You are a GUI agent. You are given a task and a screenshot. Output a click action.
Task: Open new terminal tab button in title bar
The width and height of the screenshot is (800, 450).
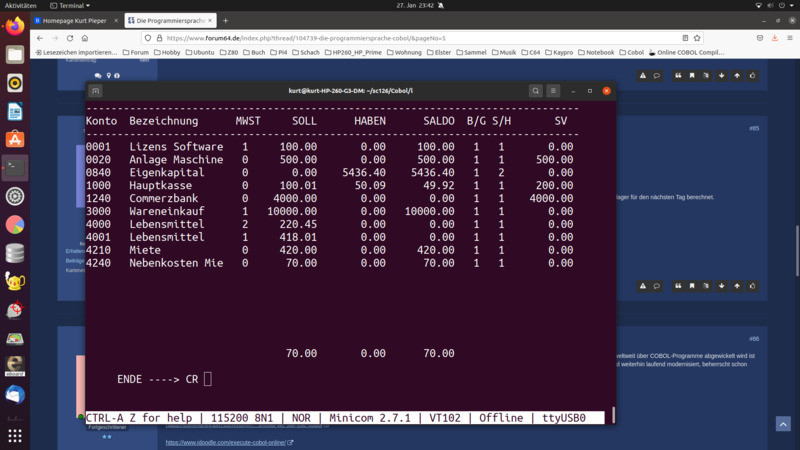pyautogui.click(x=96, y=91)
